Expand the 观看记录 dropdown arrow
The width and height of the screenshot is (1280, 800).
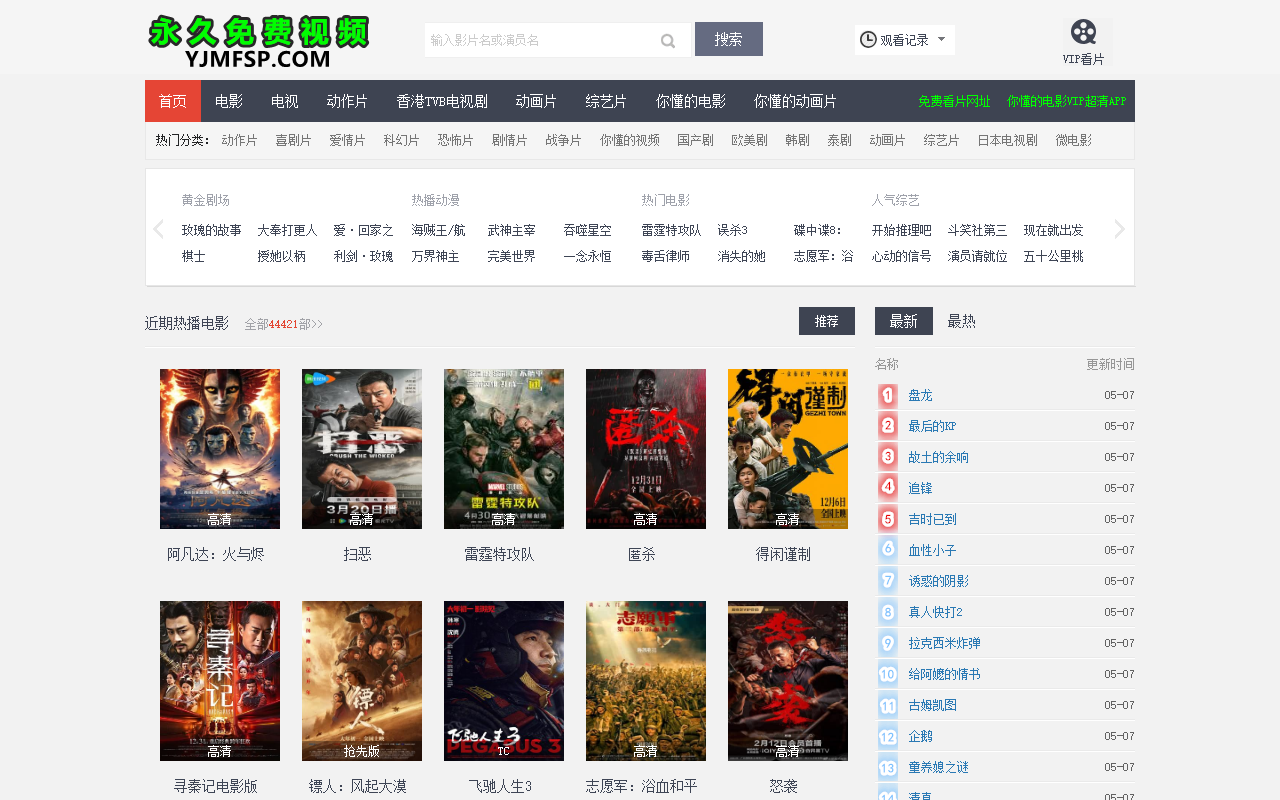pos(941,39)
